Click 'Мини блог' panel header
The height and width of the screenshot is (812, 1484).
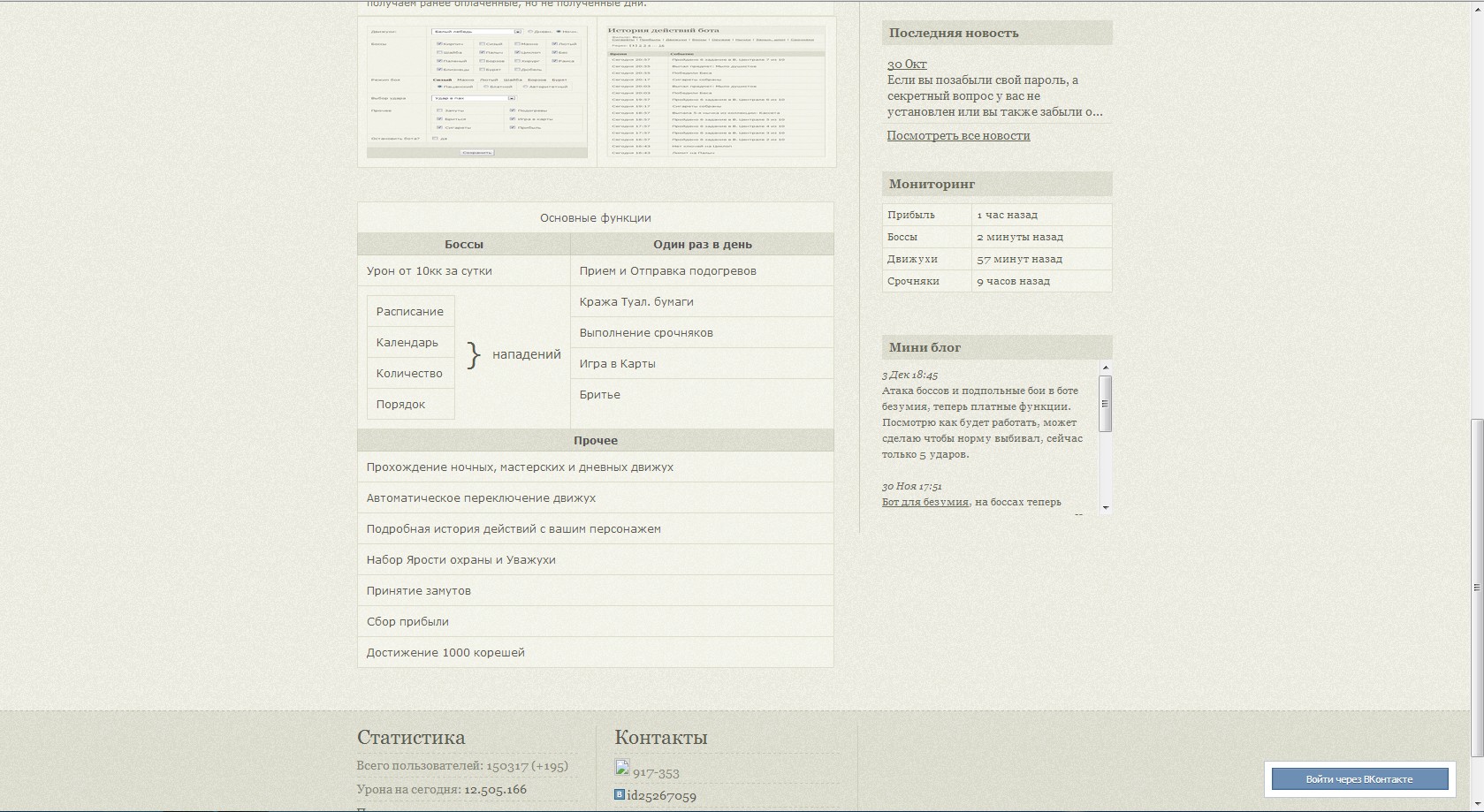click(x=997, y=347)
